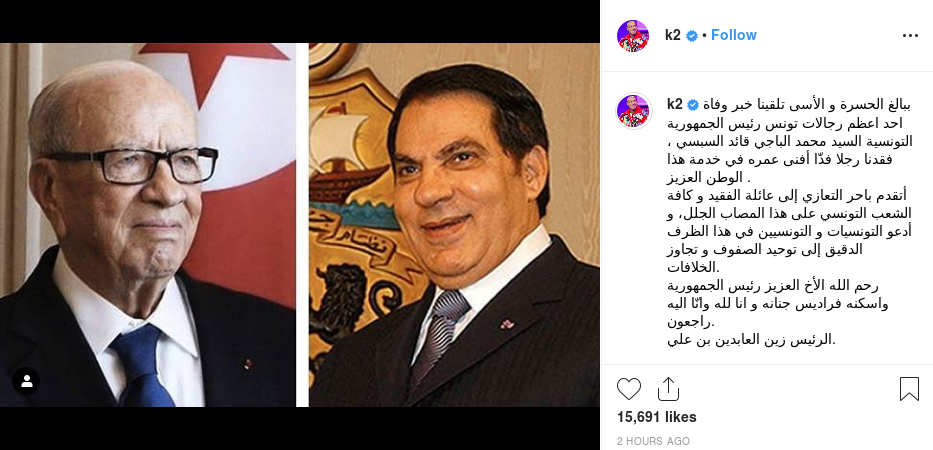
Task: Click the first line of the Arabic caption
Action: tap(806, 105)
